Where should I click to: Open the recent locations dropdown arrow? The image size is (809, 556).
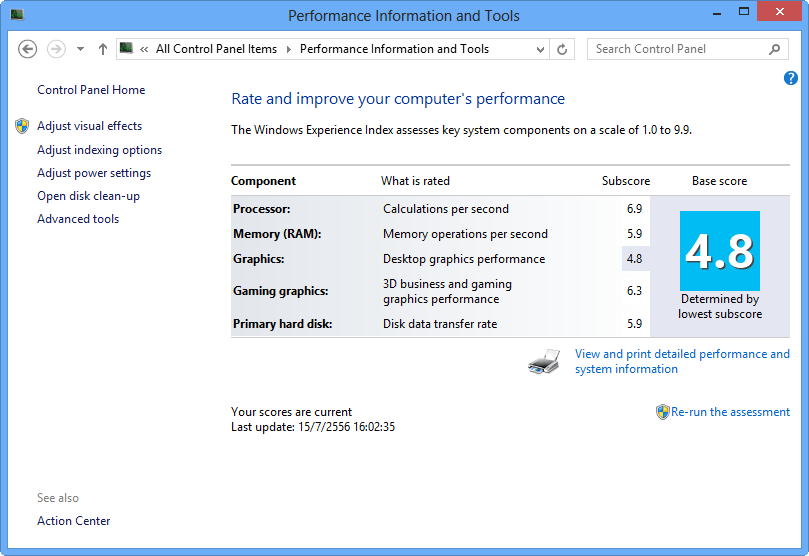tap(80, 49)
